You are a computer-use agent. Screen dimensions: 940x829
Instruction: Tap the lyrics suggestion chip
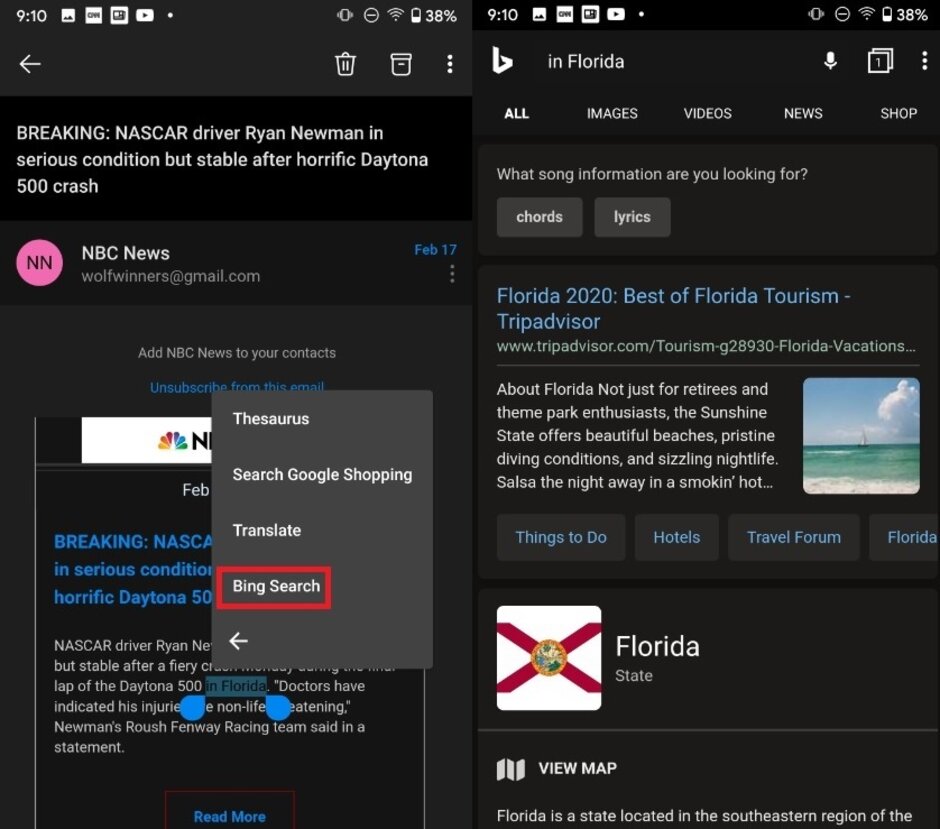[x=632, y=217]
